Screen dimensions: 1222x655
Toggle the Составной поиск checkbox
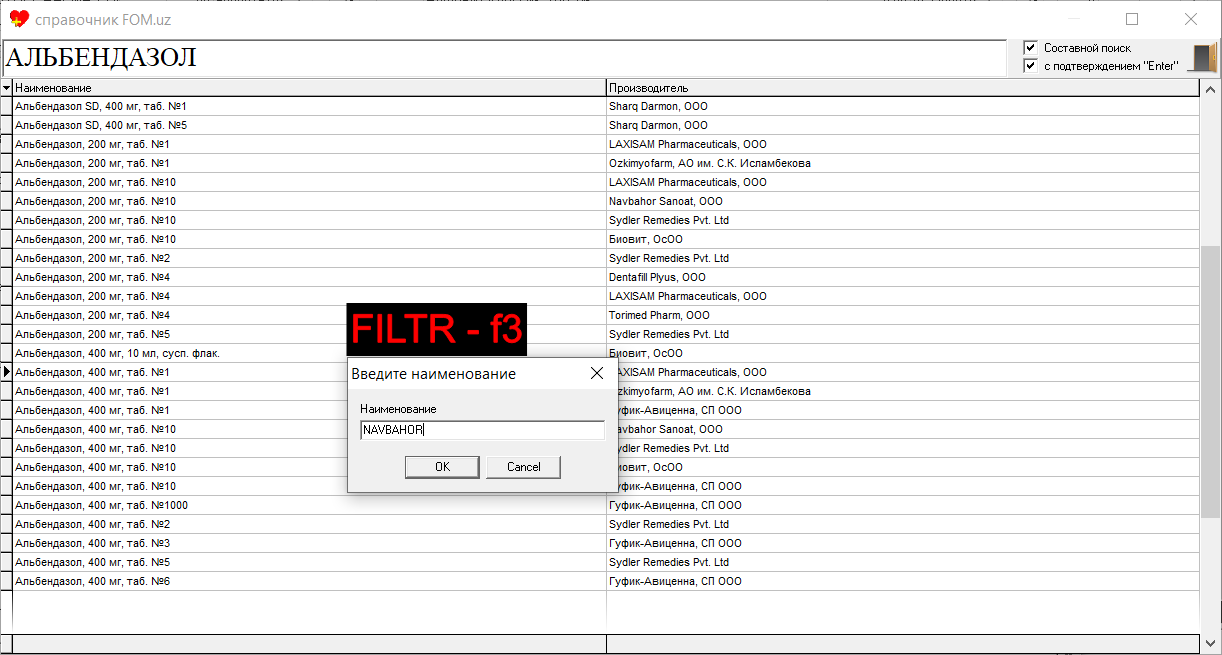[x=1030, y=47]
